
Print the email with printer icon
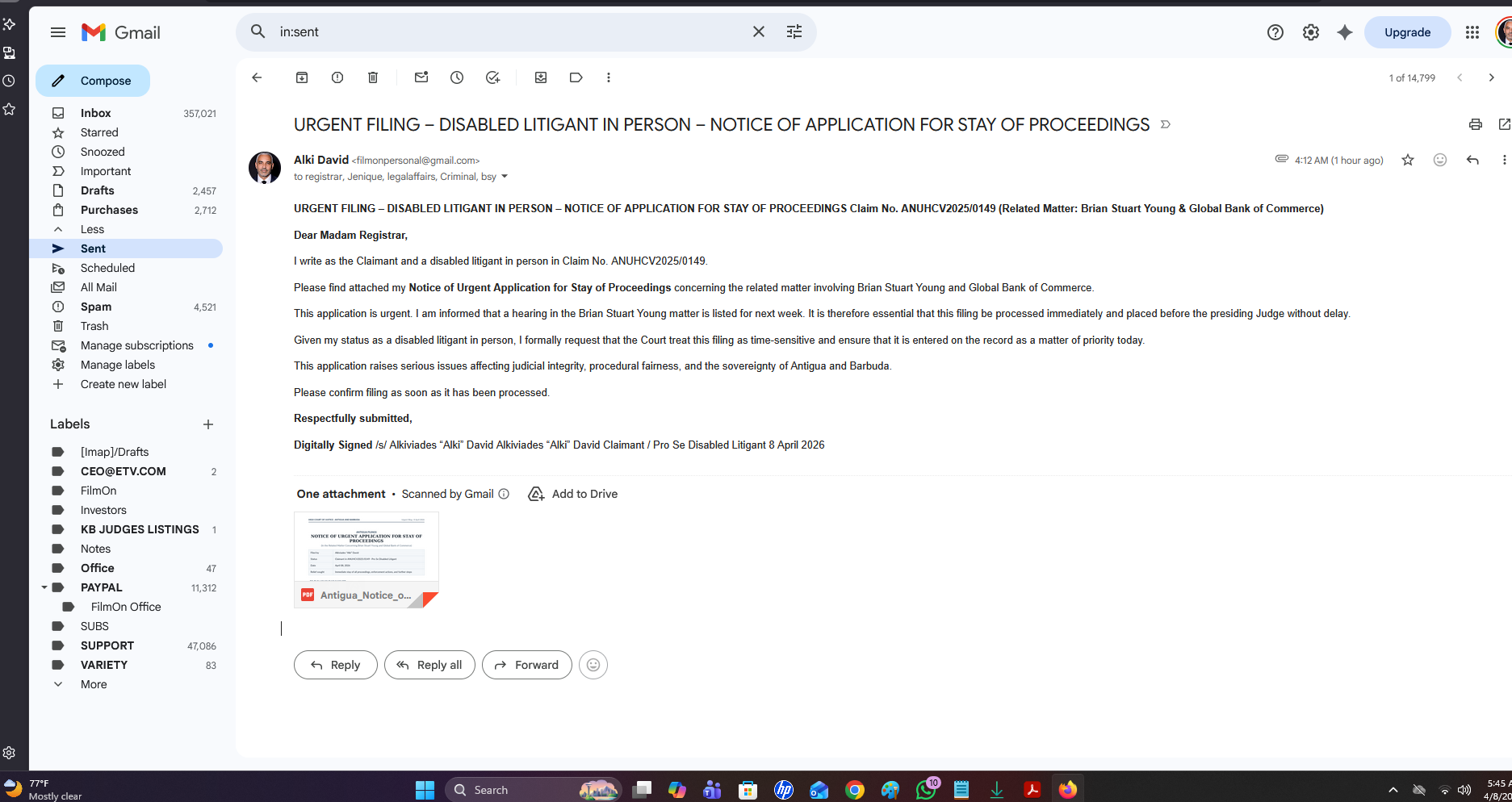(1475, 124)
